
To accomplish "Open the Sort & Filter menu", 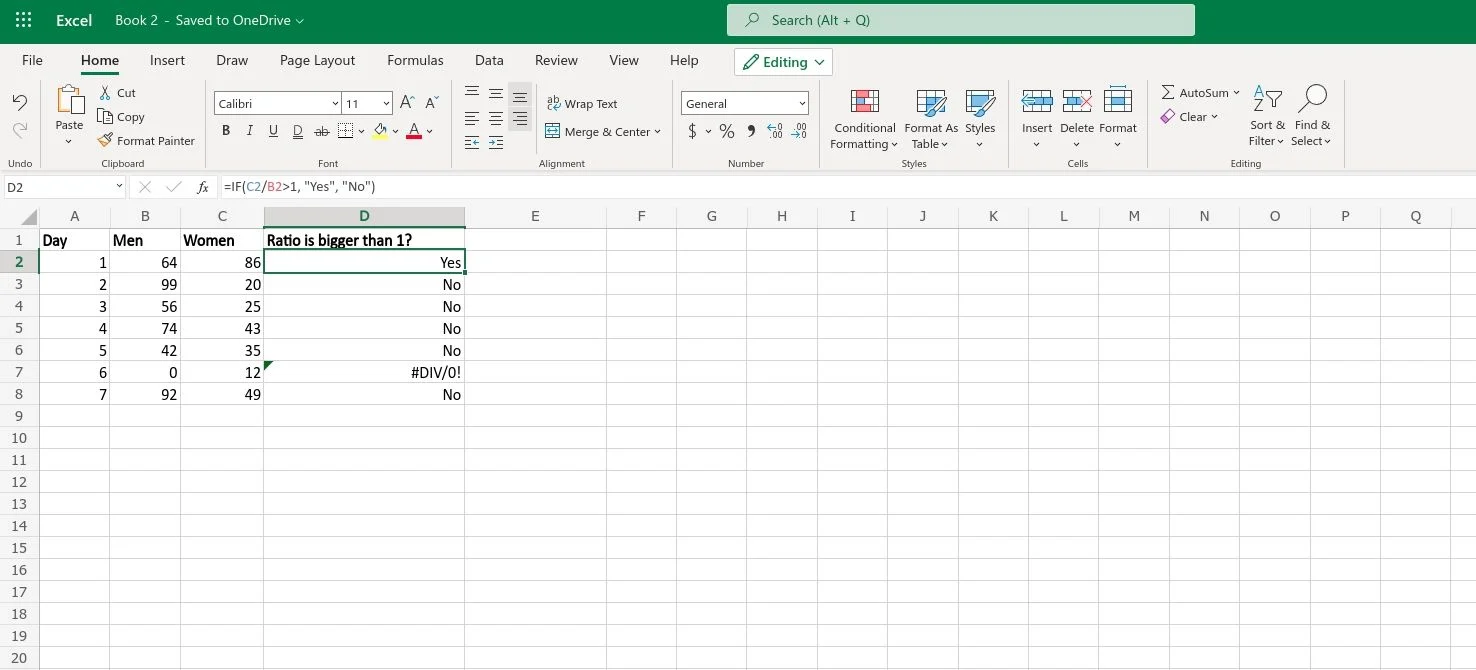I will 1267,117.
